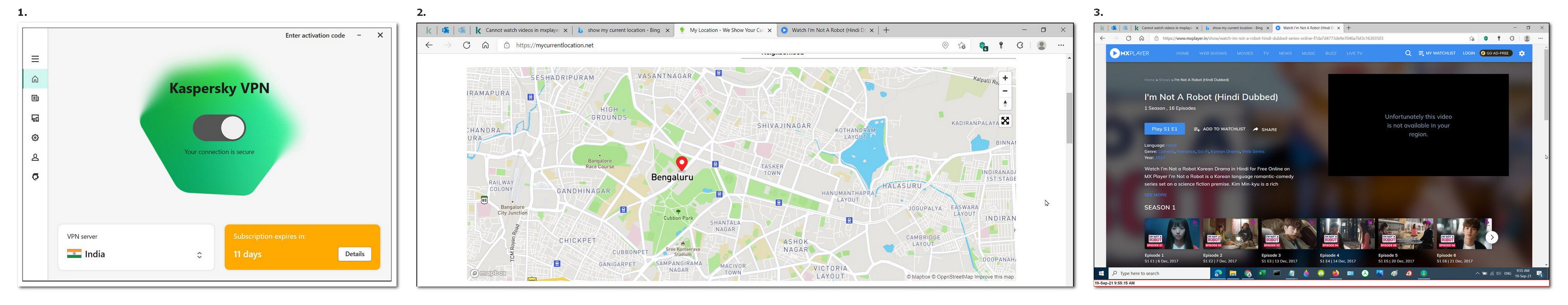Viewport: 1568px width, 305px height.
Task: Open profile avatar in location browser window
Action: point(1041,45)
